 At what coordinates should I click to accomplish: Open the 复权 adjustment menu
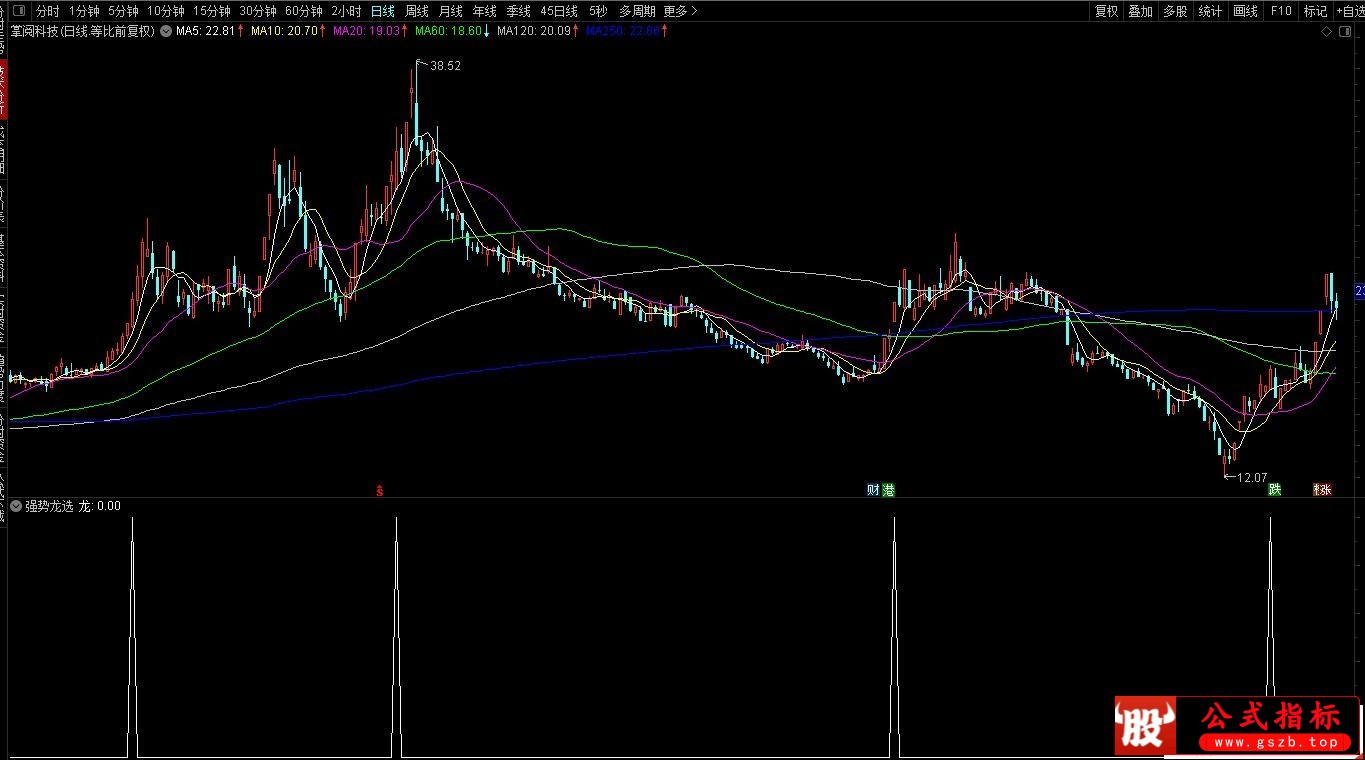pos(1106,11)
